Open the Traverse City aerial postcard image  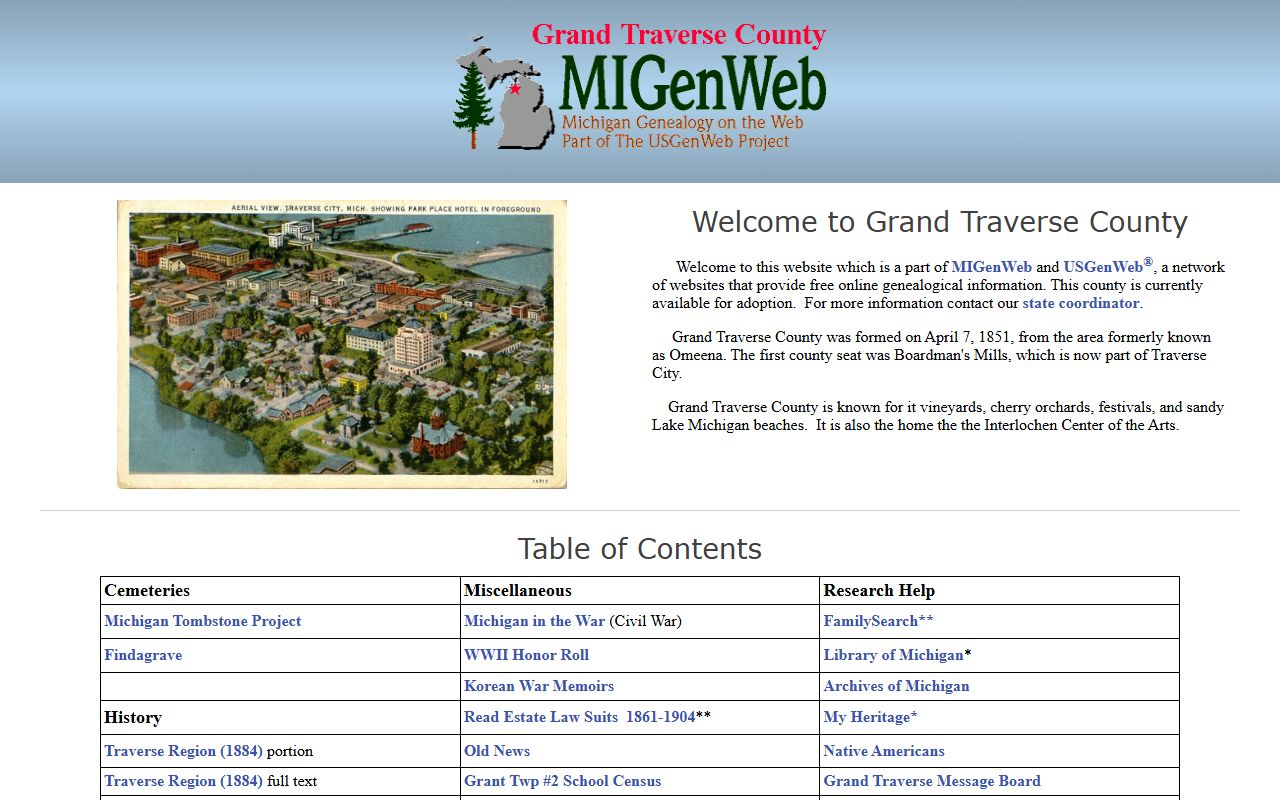click(x=342, y=344)
